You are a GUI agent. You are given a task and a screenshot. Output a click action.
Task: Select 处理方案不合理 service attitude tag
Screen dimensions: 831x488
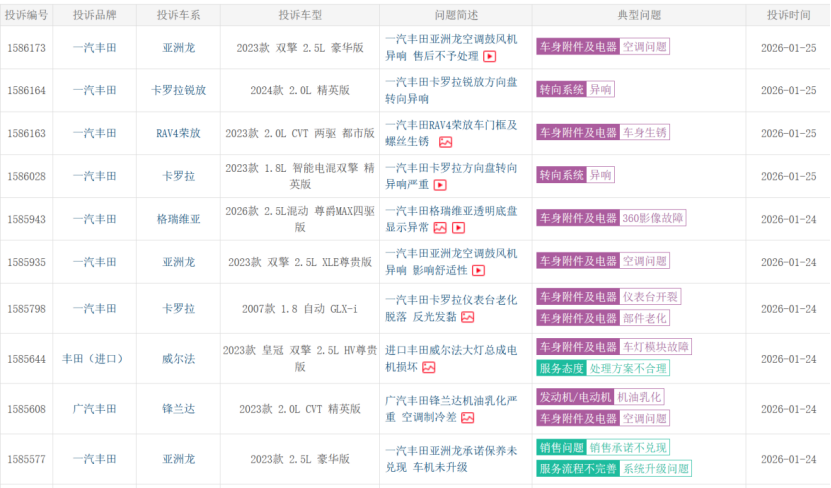pyautogui.click(x=603, y=368)
